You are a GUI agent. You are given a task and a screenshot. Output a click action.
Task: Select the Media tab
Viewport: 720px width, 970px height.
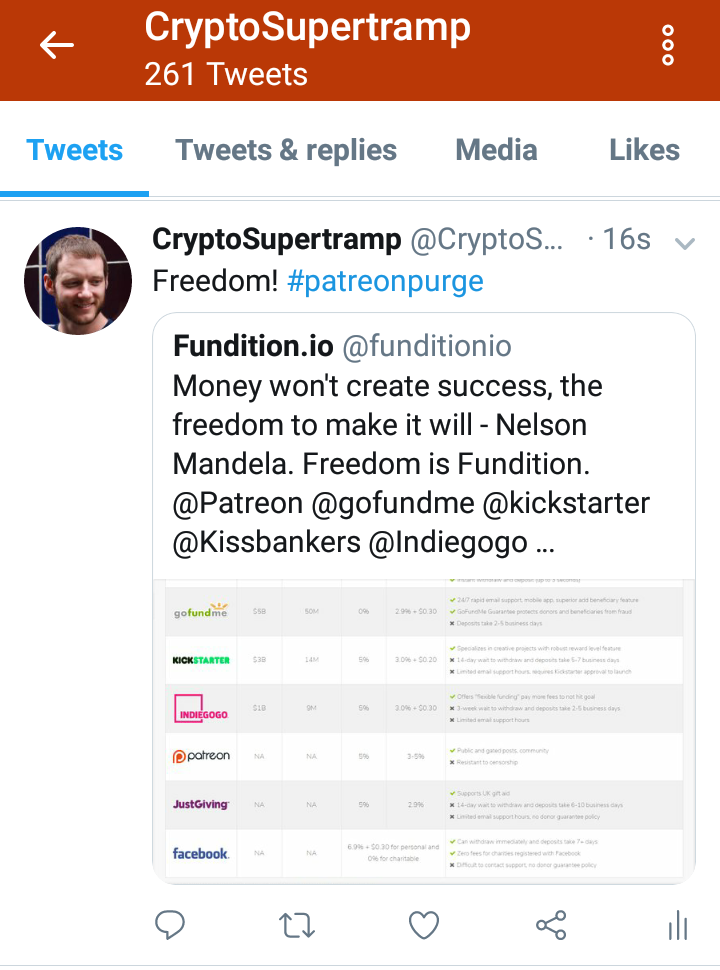496,151
